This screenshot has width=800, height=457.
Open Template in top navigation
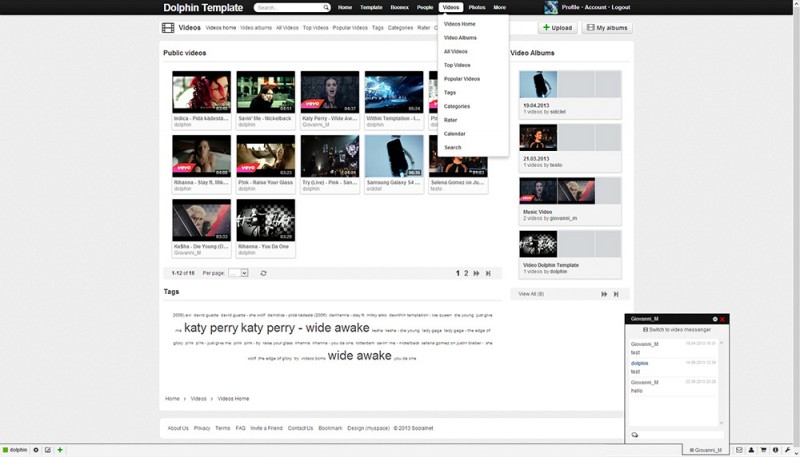[371, 7]
